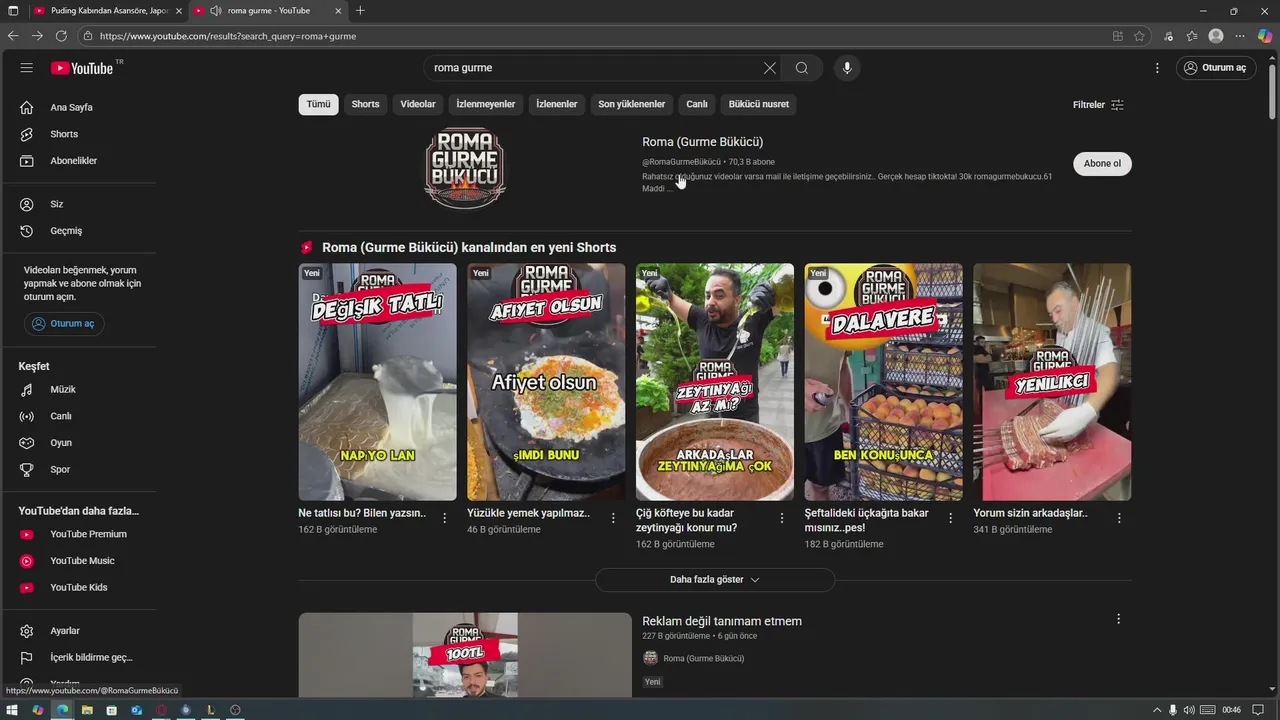Click Oturum aç in the top right

tap(1216, 68)
